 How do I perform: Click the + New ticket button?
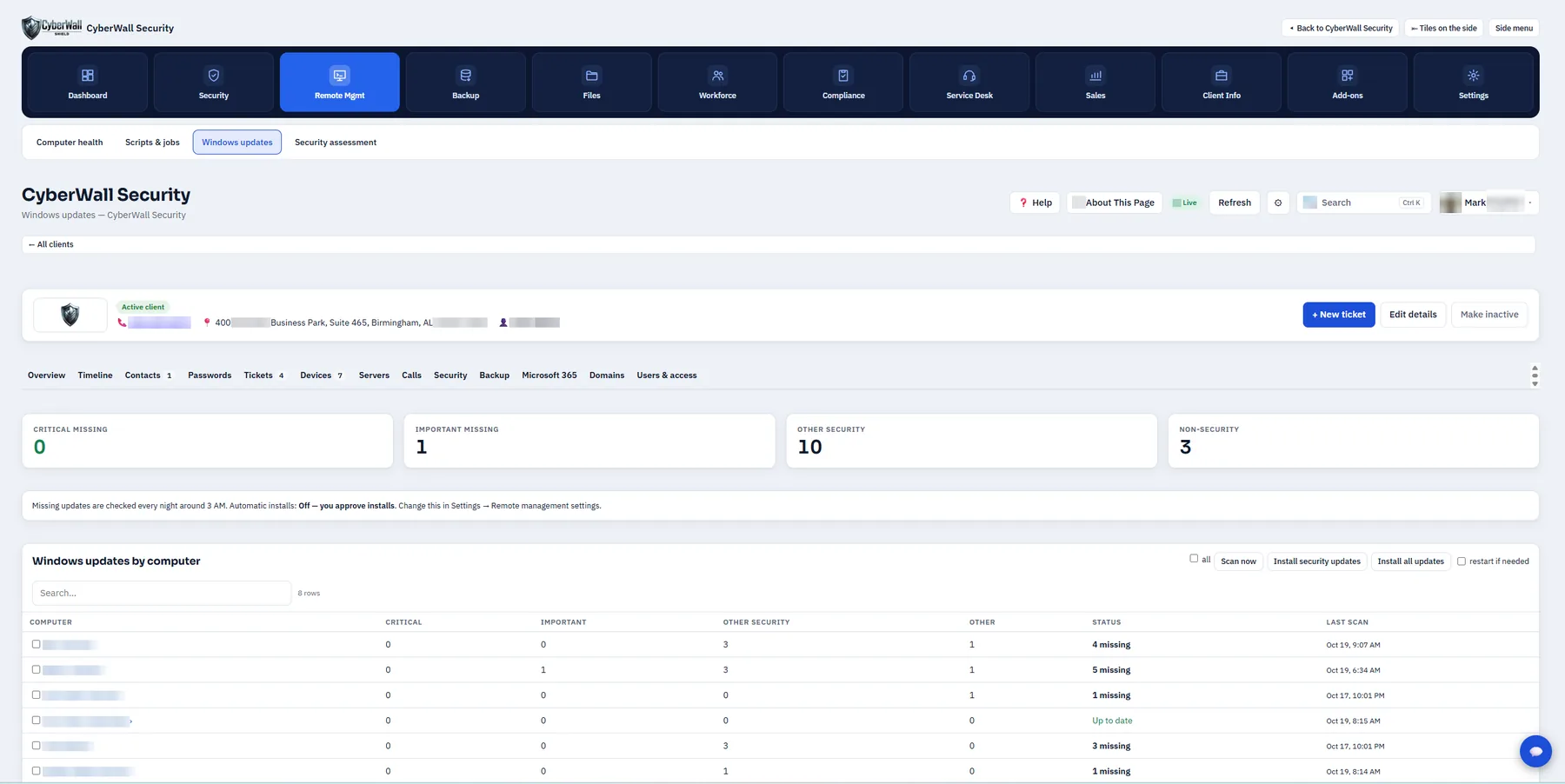tap(1339, 315)
